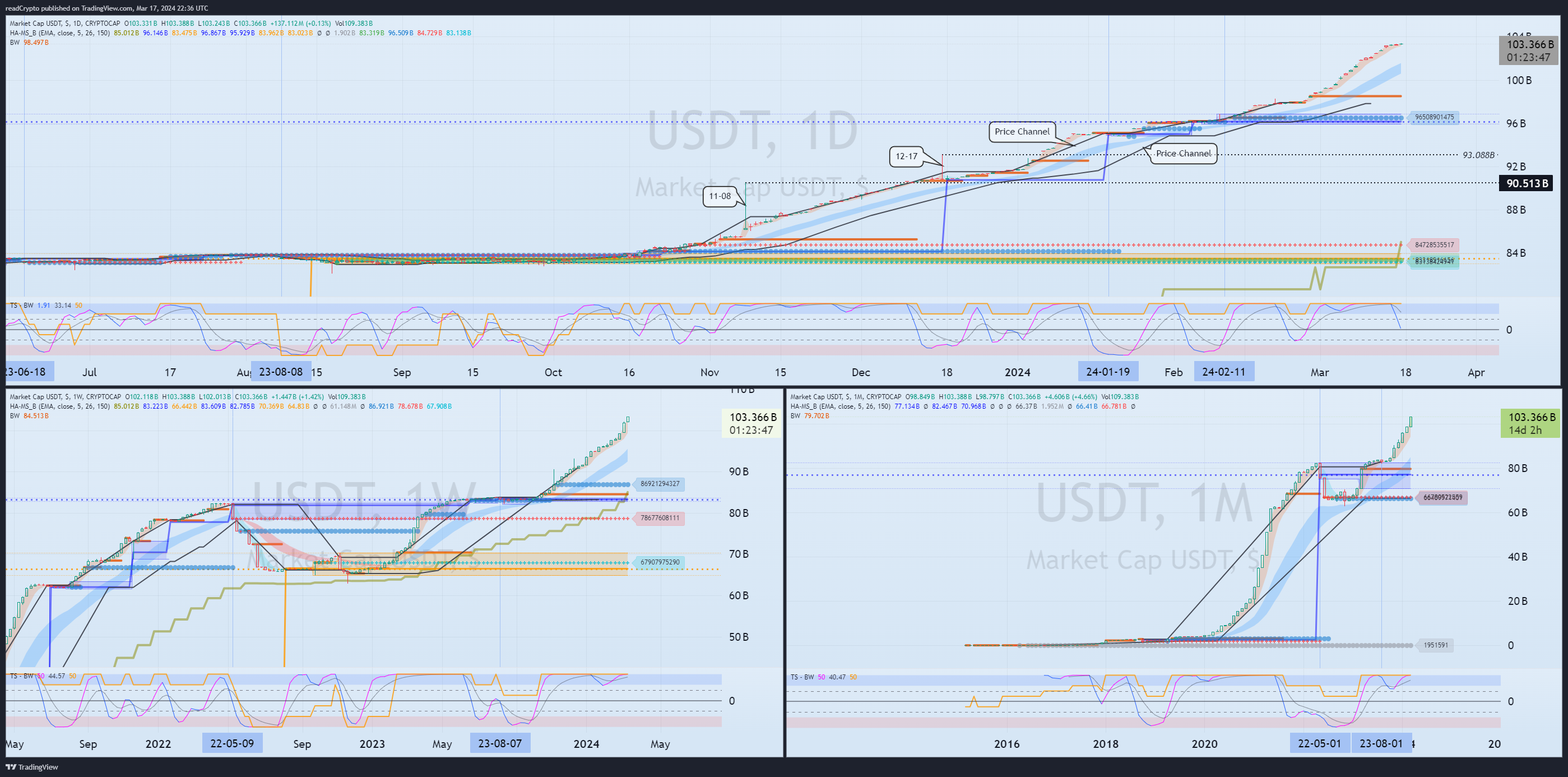Image resolution: width=1568 pixels, height=777 pixels.
Task: Click the 24-02-11 date marker on 1D chart
Action: point(1223,372)
